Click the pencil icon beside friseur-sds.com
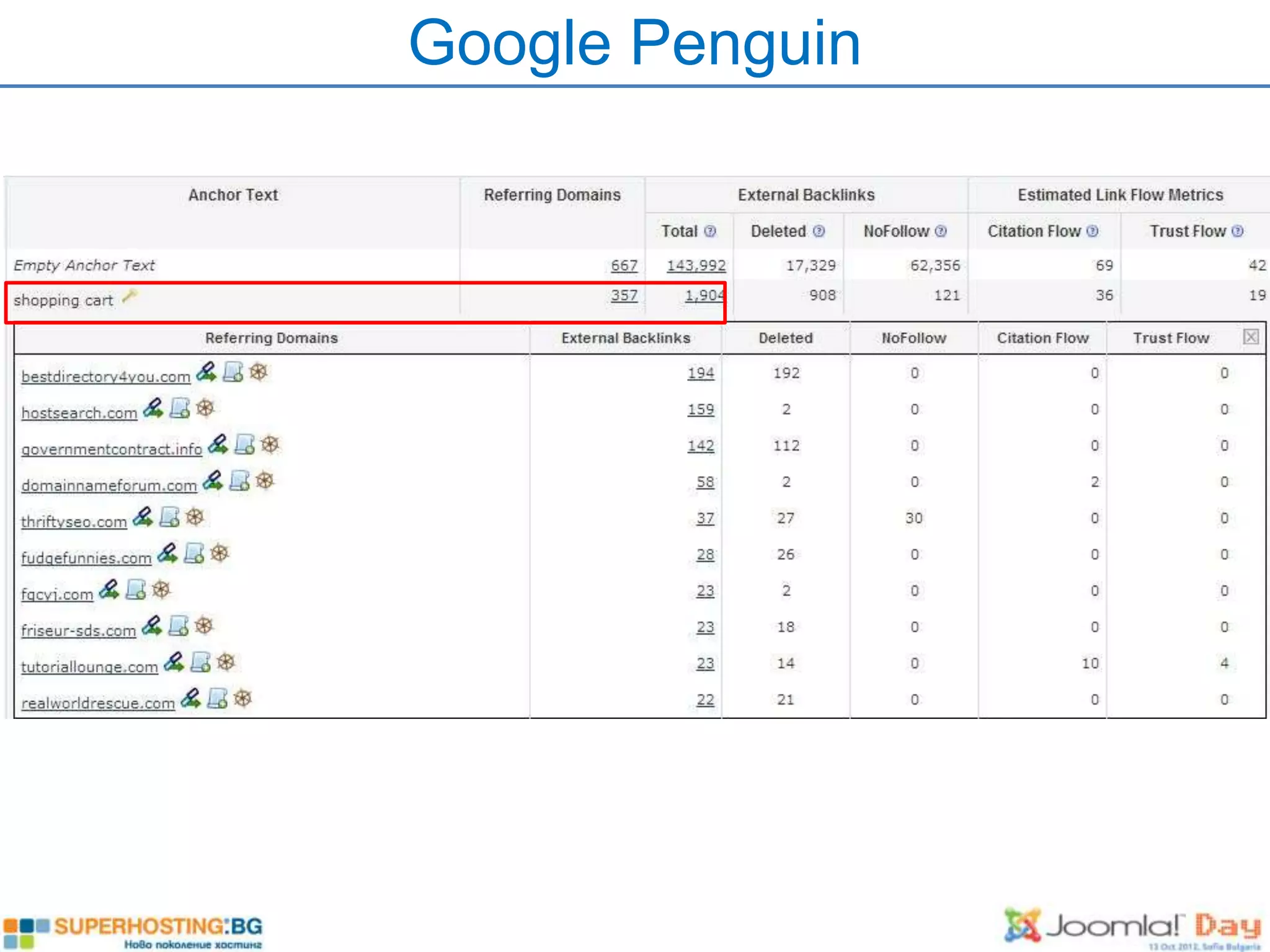This screenshot has width=1270, height=952. [153, 625]
